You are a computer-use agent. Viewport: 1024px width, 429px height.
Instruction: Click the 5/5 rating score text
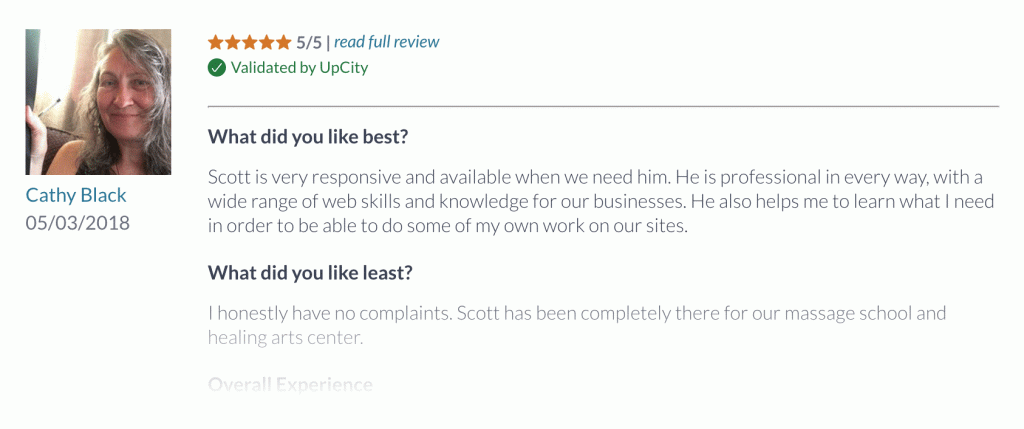click(309, 42)
